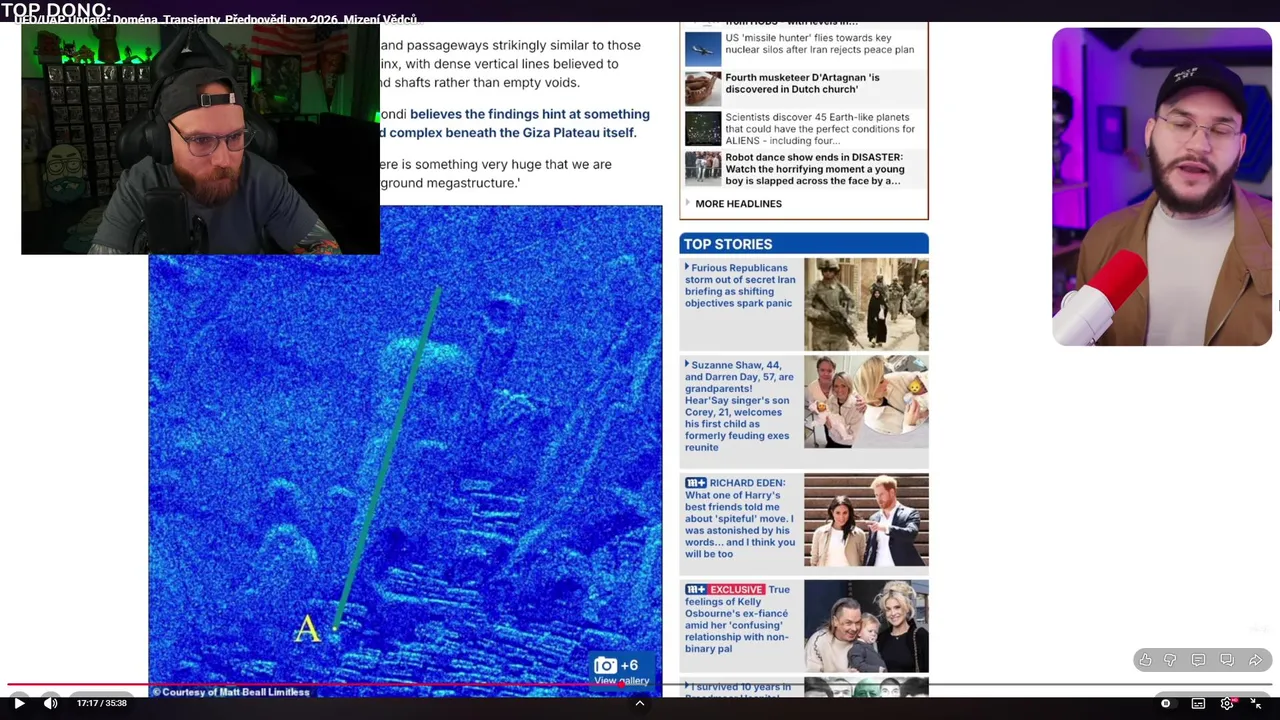Expand the up chevron in player bar
Image resolution: width=1280 pixels, height=720 pixels.
point(640,703)
